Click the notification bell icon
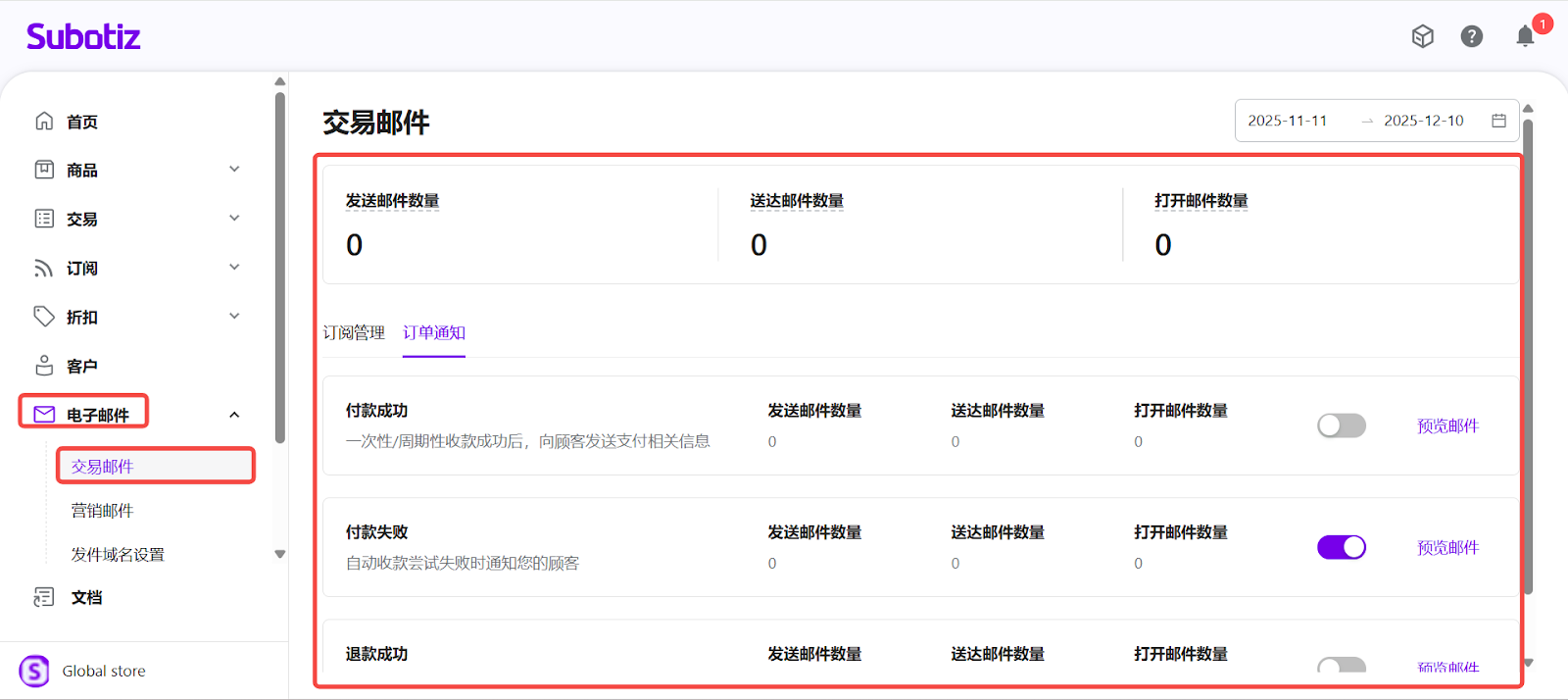1568x700 pixels. 1525,37
